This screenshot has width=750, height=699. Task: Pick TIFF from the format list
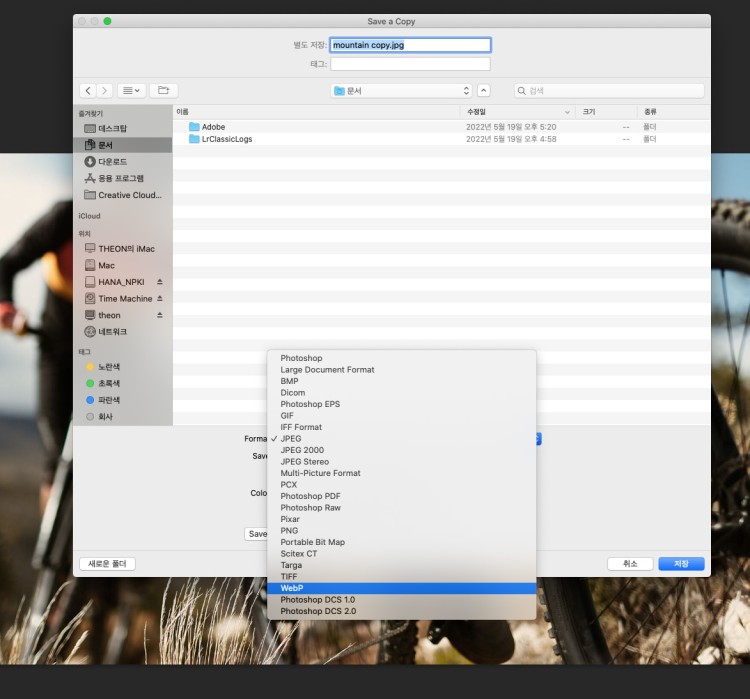pyautogui.click(x=290, y=577)
